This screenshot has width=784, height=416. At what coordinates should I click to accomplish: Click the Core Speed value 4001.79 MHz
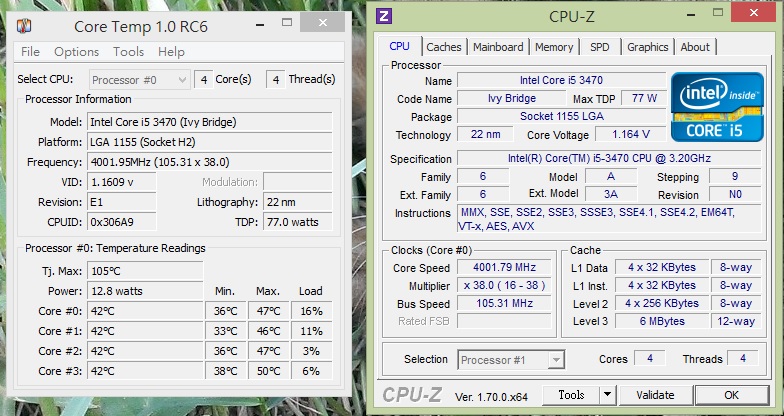tap(504, 268)
